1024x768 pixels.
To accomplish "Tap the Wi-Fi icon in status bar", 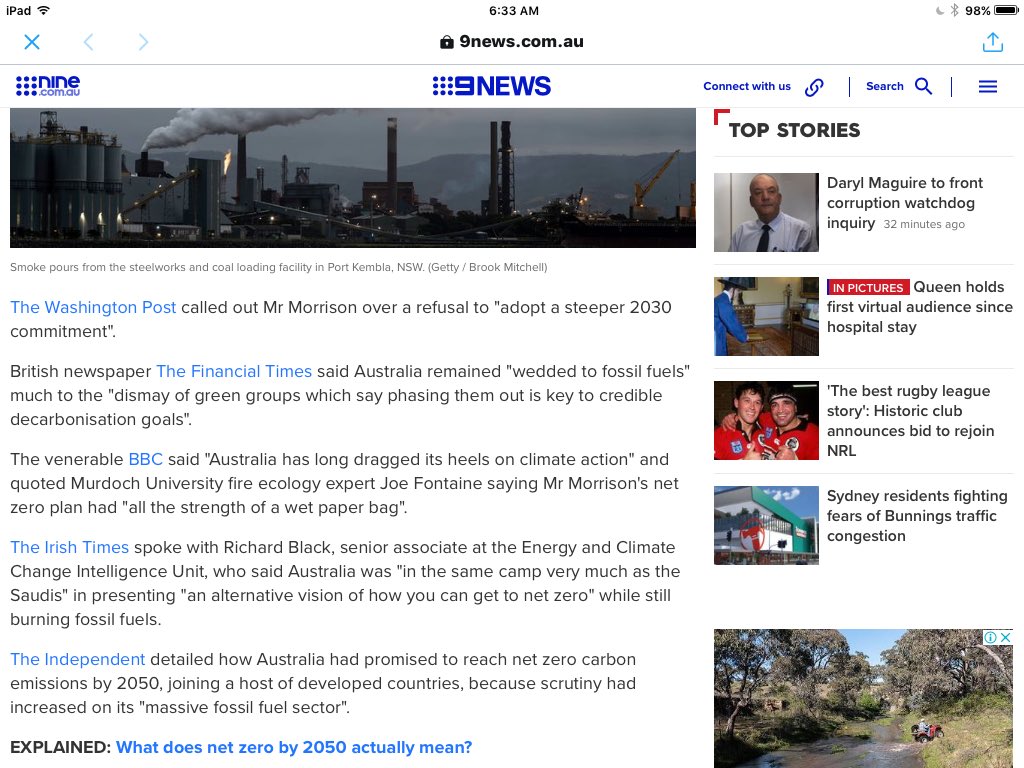I will [44, 10].
